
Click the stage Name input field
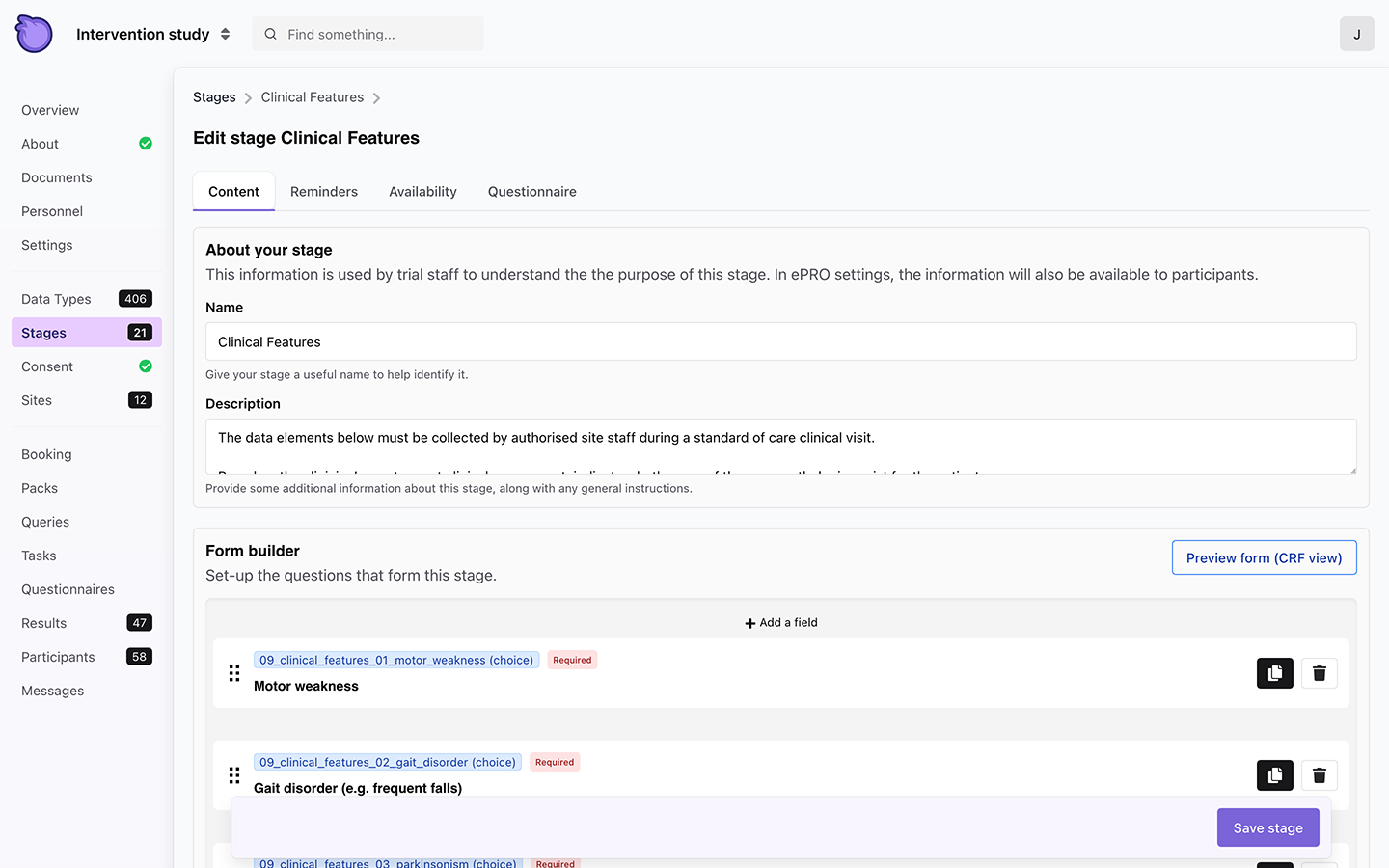(x=781, y=341)
